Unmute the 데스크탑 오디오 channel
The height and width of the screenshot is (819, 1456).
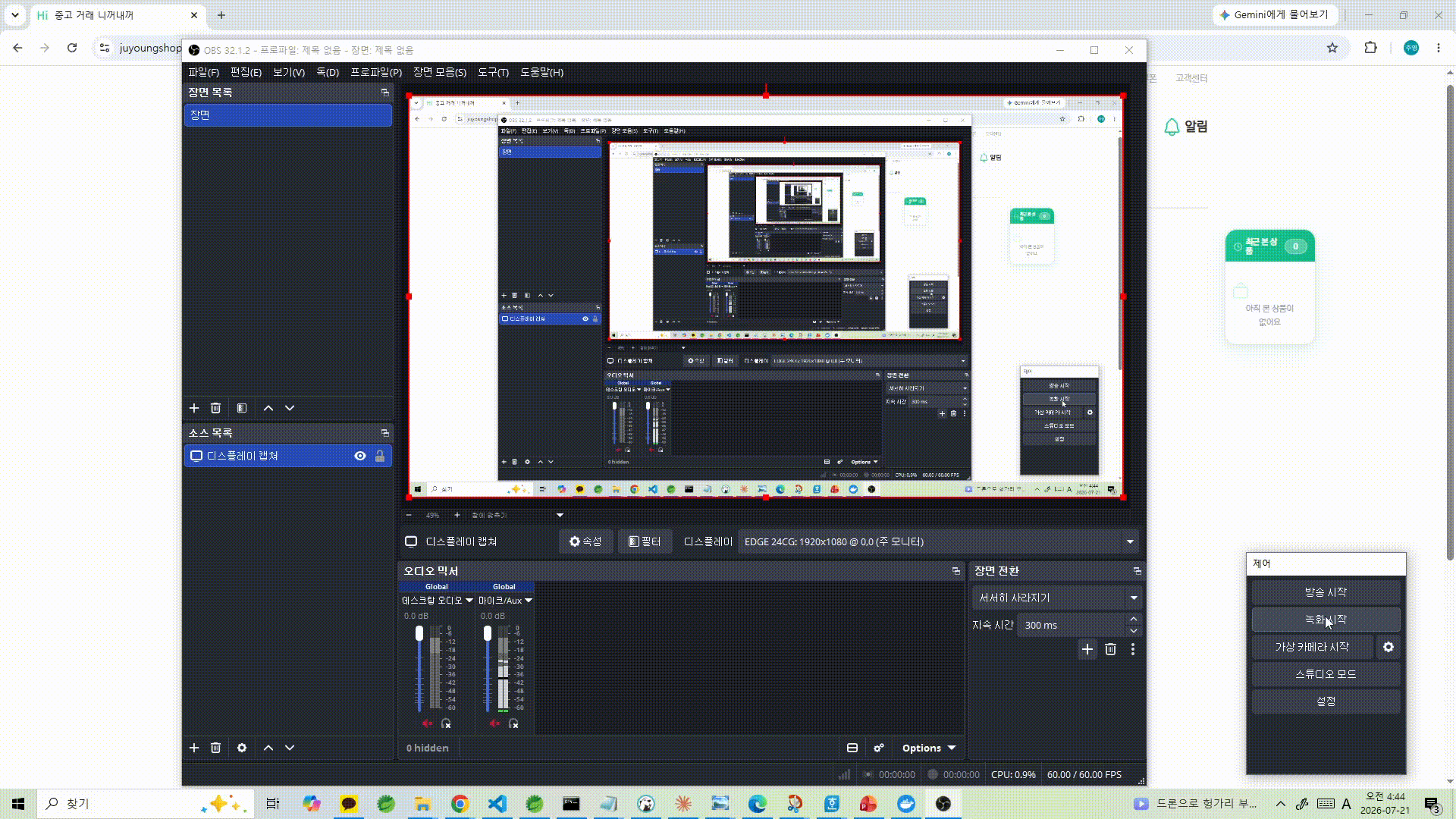tap(427, 723)
